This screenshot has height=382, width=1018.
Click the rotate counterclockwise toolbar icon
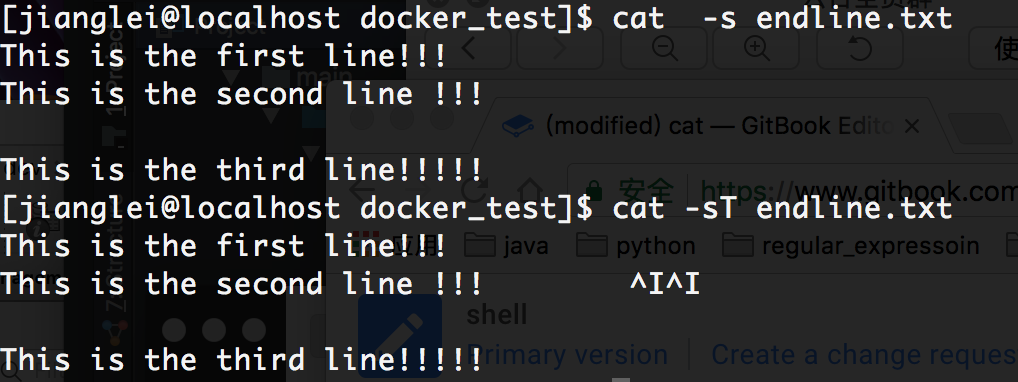tap(860, 48)
